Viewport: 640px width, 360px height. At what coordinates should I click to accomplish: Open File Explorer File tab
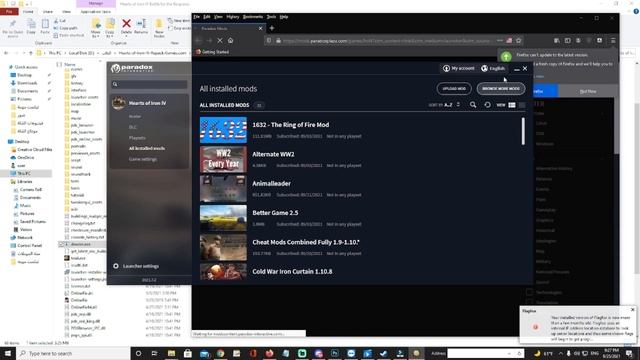click(x=9, y=12)
